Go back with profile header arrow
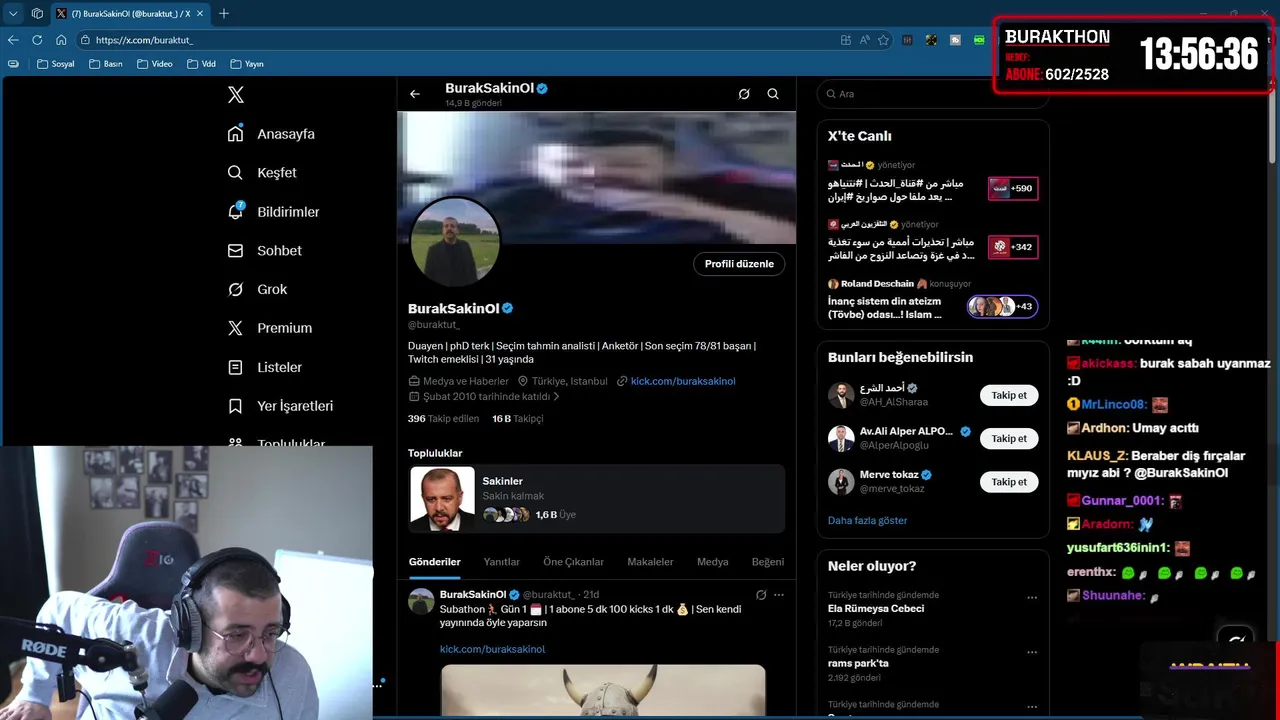Image resolution: width=1280 pixels, height=720 pixels. 415,94
